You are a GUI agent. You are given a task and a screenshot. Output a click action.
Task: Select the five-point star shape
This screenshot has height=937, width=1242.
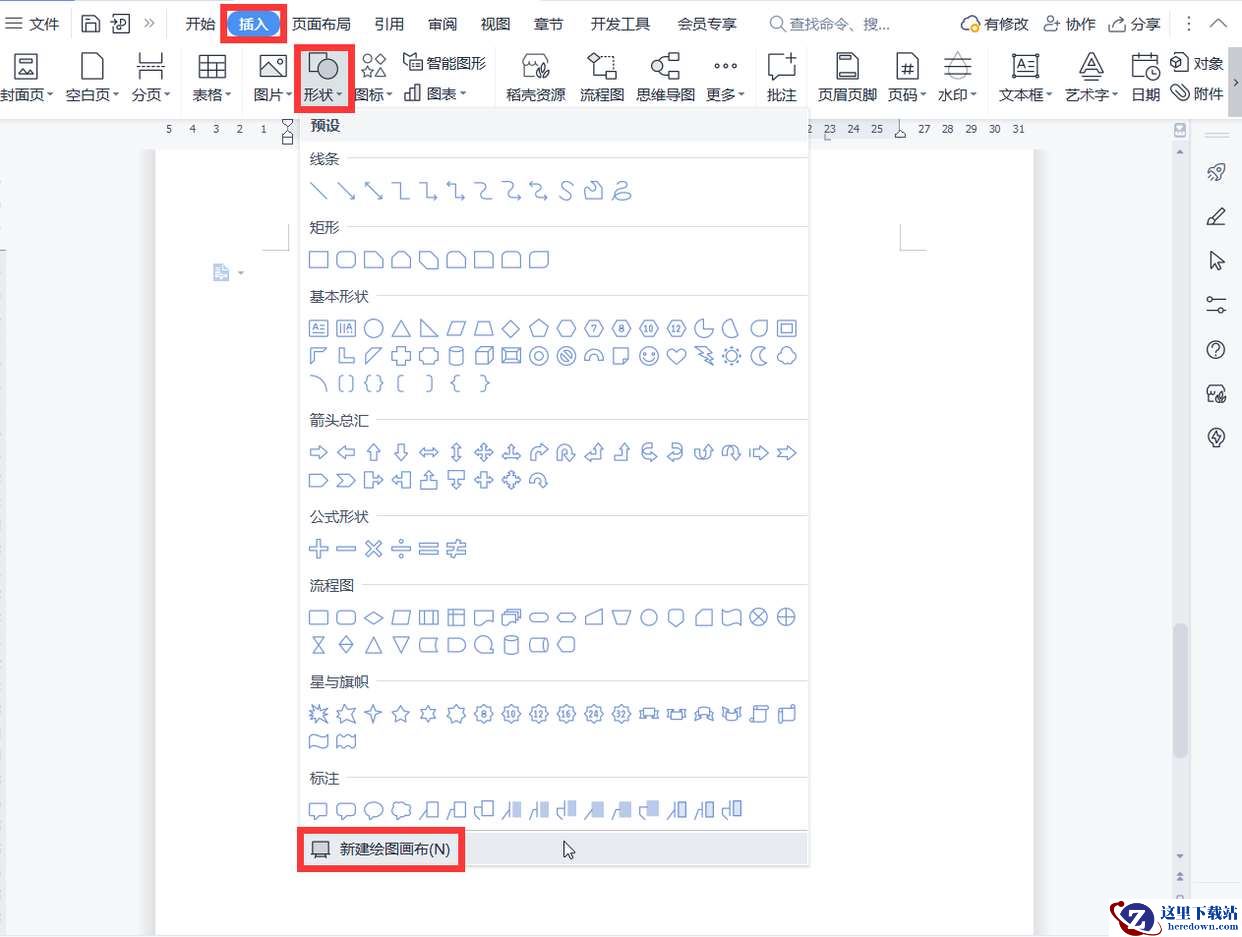(401, 714)
